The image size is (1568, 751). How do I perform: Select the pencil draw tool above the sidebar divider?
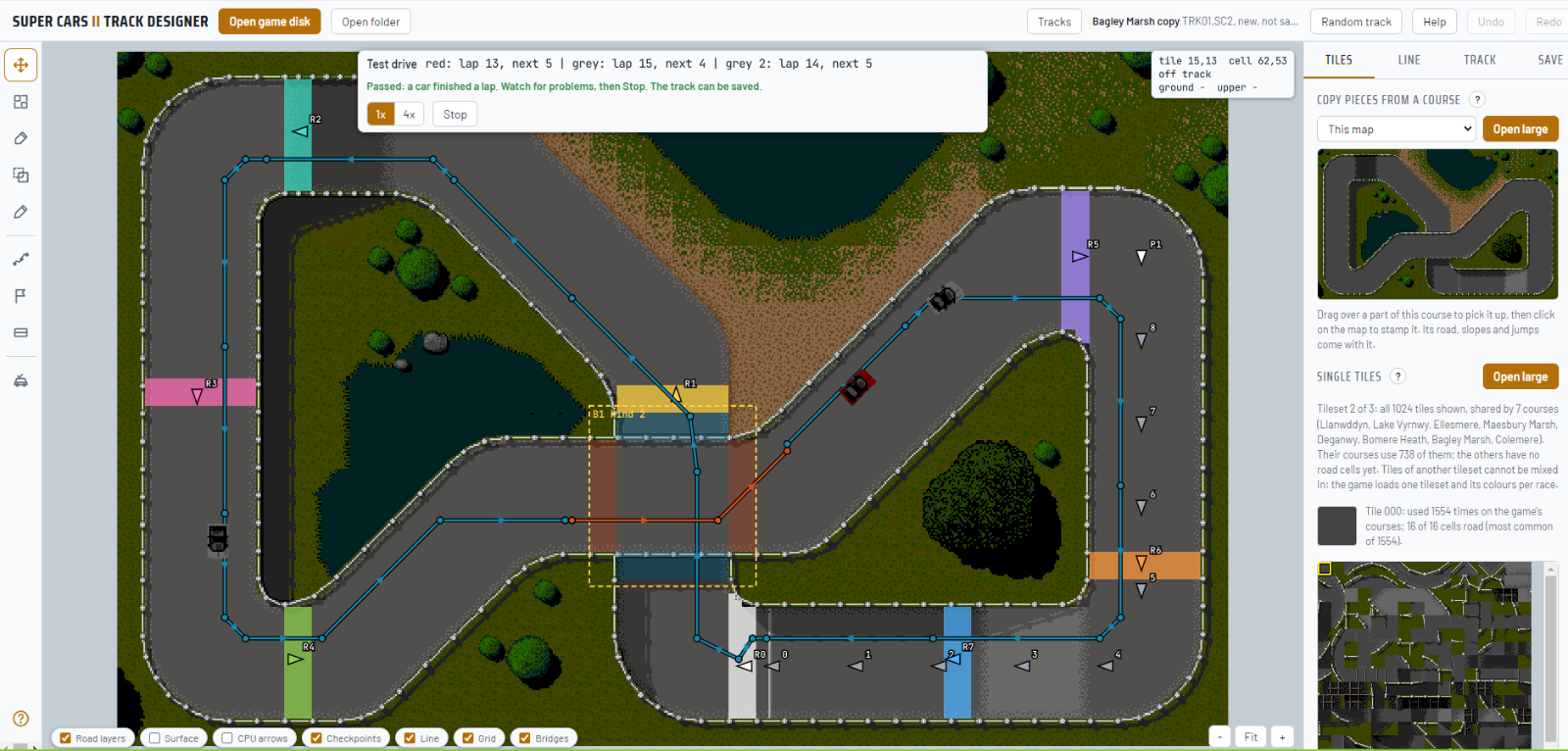click(x=21, y=212)
